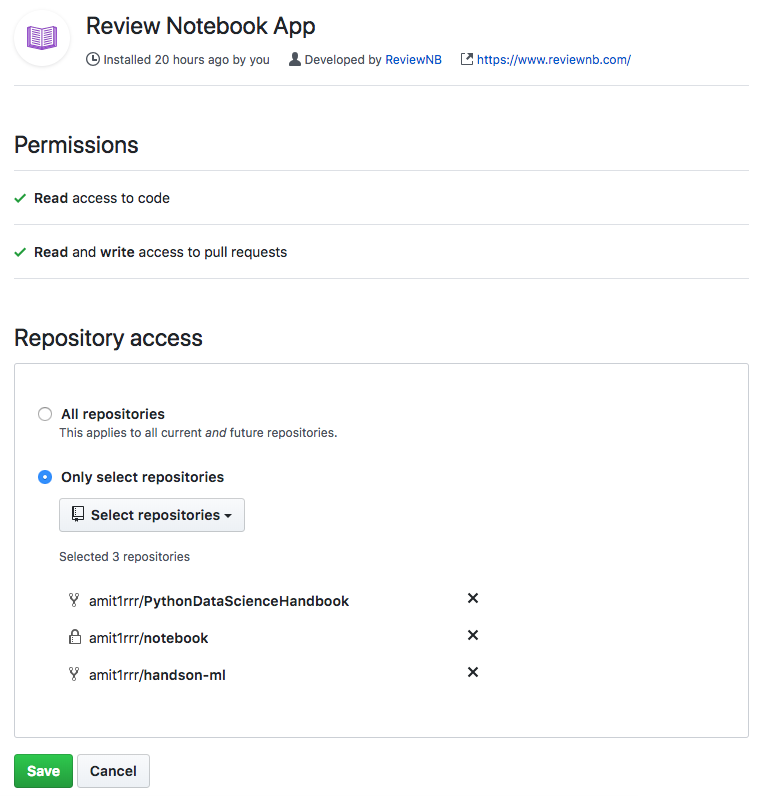Image resolution: width=768 pixels, height=796 pixels.
Task: Open the Select repositories dropdown
Action: [152, 515]
